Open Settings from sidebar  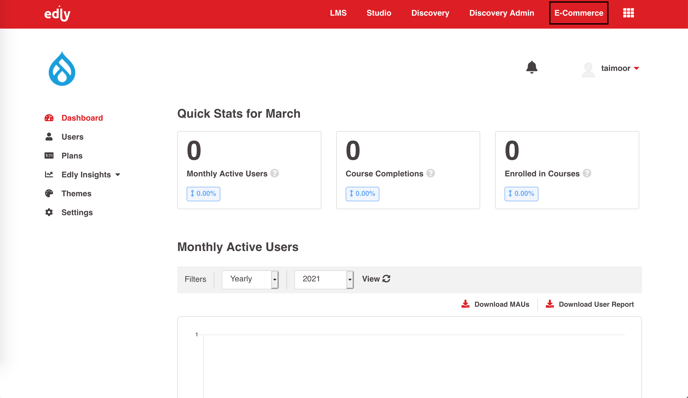point(77,212)
